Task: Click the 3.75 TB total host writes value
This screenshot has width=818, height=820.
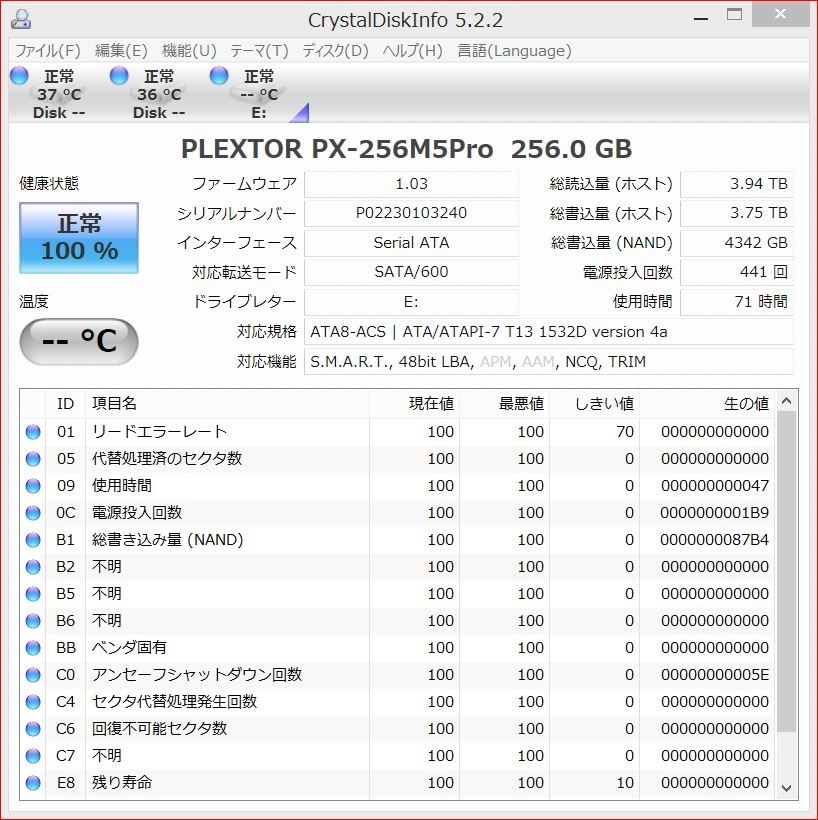Action: coord(736,213)
